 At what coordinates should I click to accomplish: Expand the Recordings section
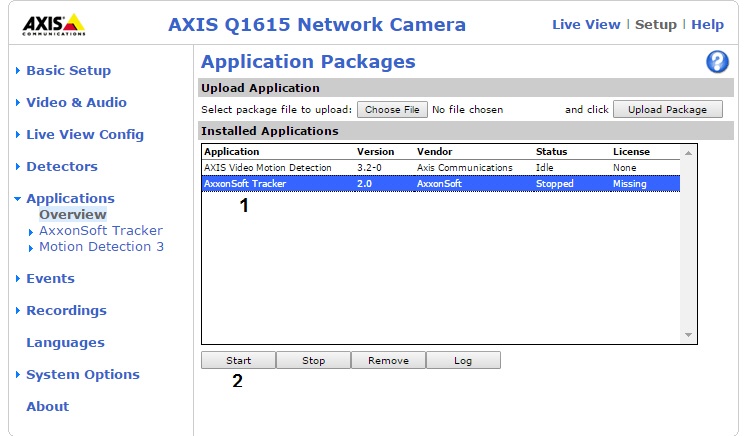coord(66,311)
